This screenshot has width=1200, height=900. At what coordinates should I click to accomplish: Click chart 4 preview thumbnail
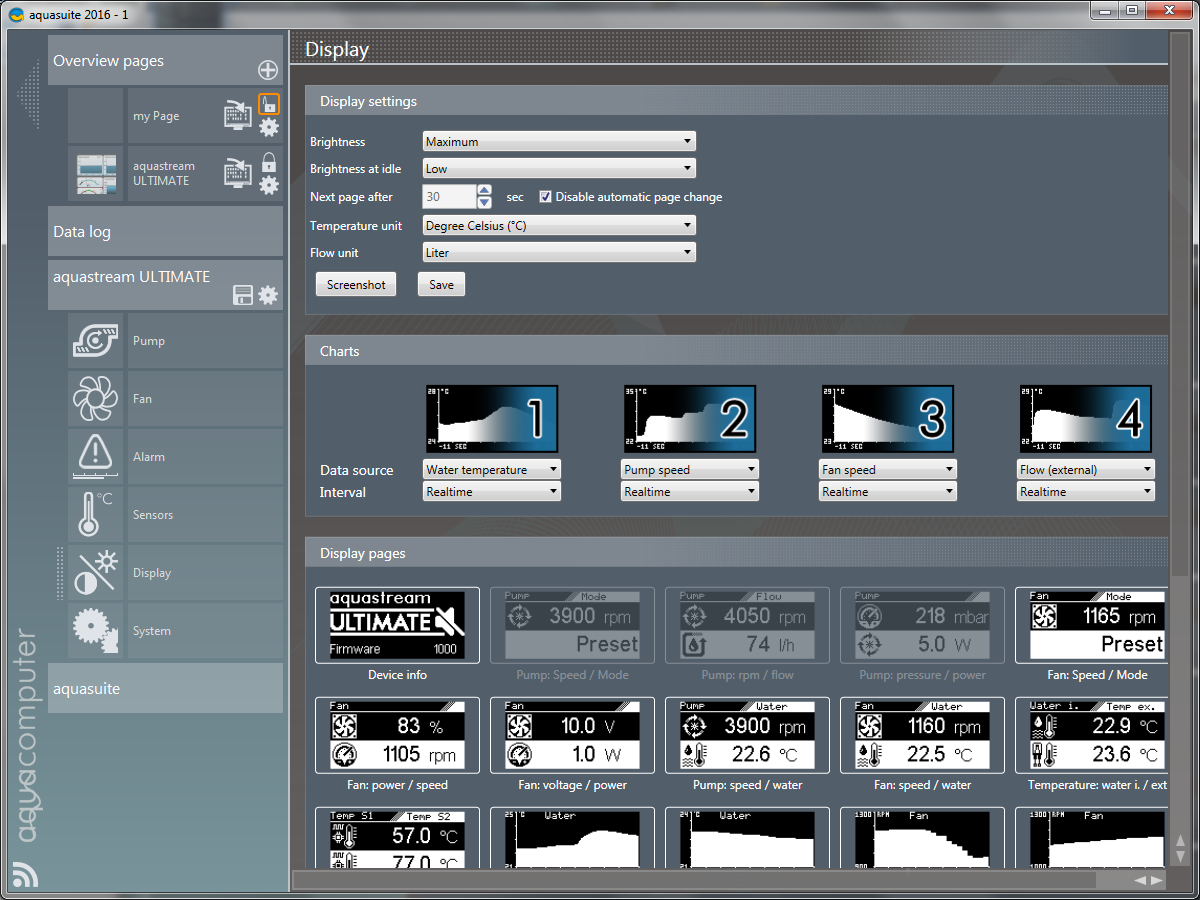pos(1086,420)
